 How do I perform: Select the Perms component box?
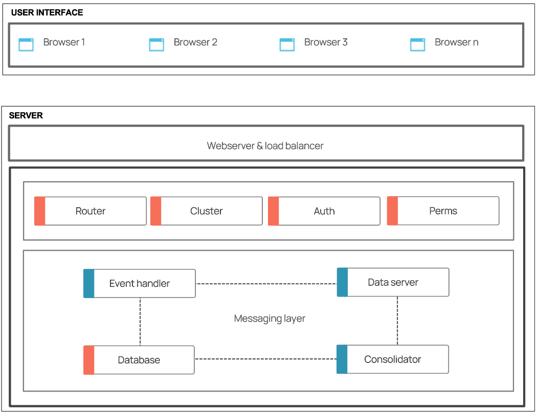443,211
